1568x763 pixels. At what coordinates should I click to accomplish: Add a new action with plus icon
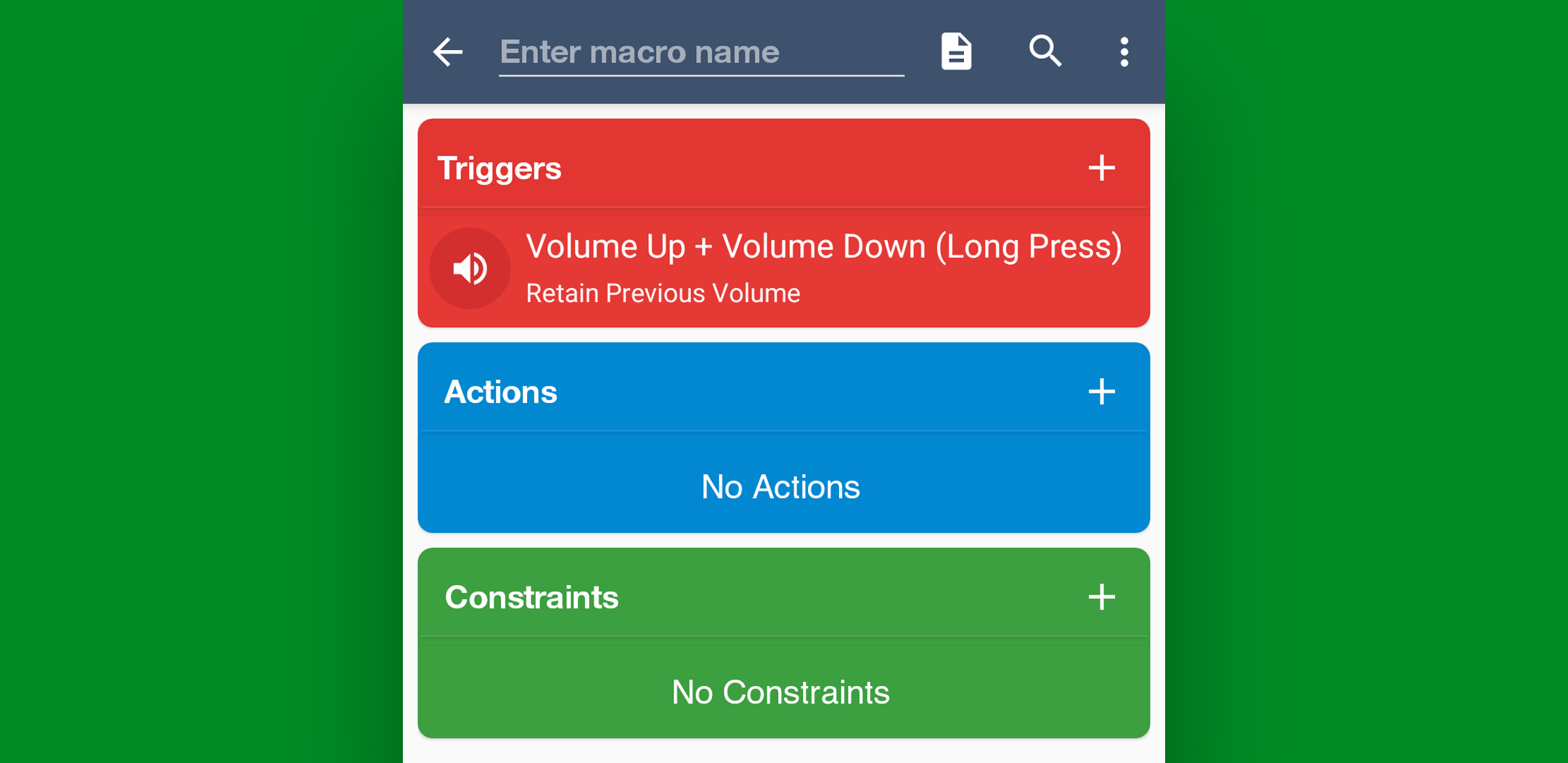1101,392
